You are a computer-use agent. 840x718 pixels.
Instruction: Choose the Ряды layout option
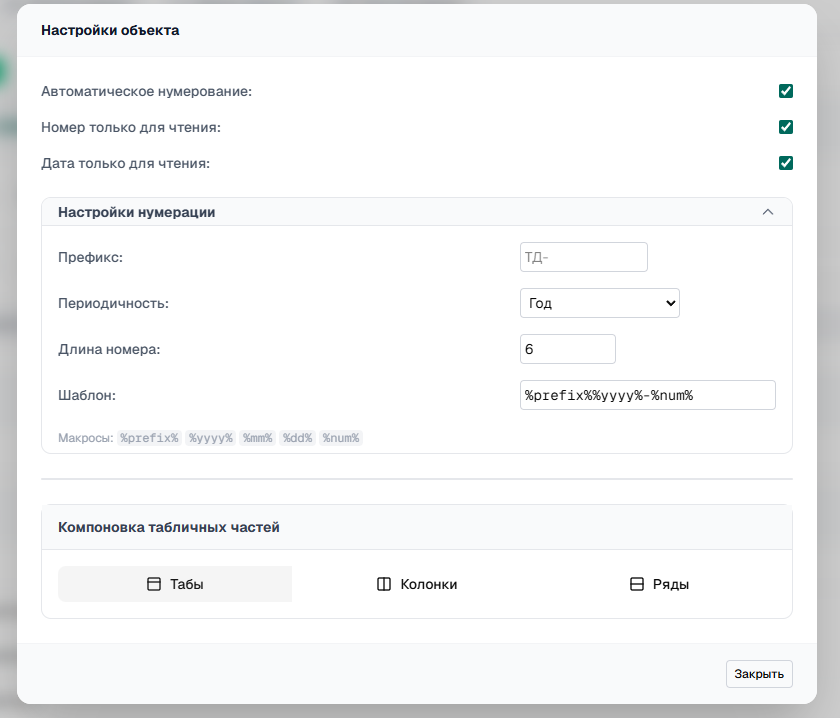point(659,584)
